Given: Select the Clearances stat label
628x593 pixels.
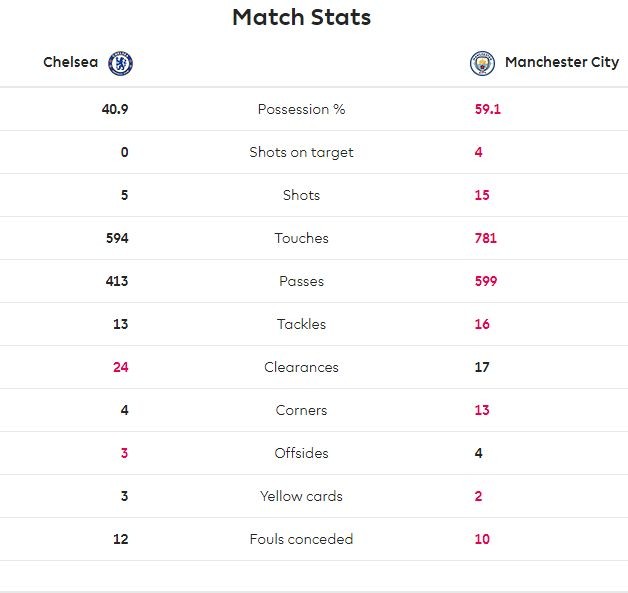Looking at the screenshot, I should [x=301, y=367].
